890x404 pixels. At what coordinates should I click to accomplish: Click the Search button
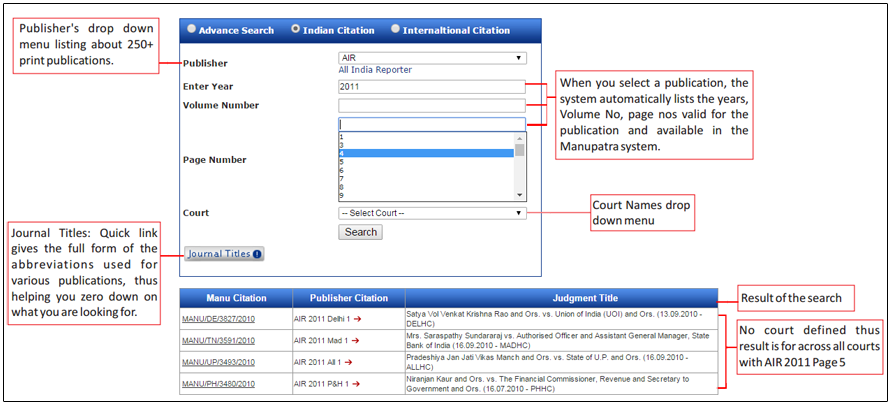(360, 232)
